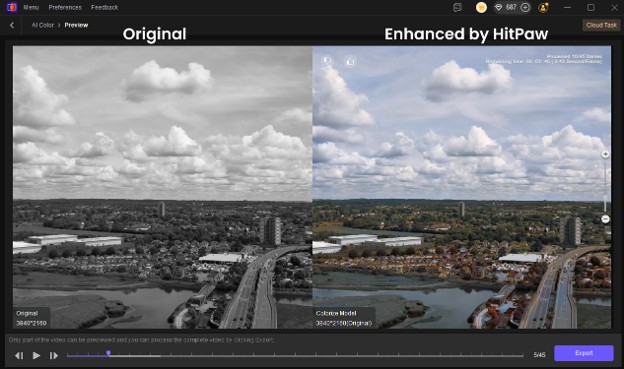Click the remaining time status text
The image size is (624, 369).
544,61
